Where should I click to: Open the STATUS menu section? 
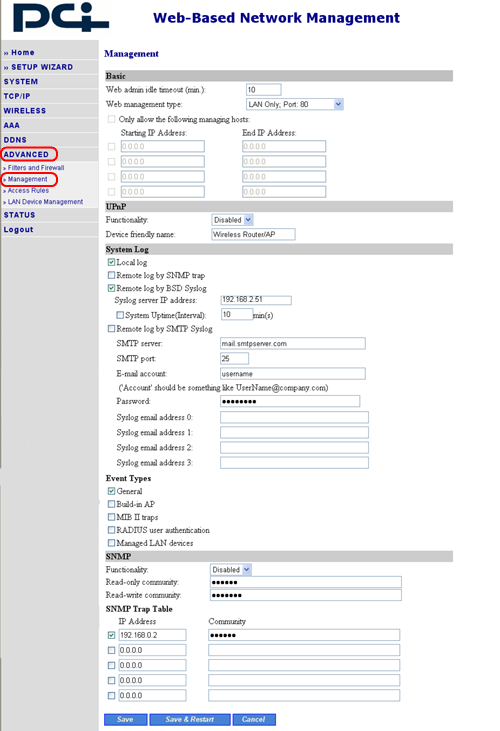pyautogui.click(x=20, y=215)
